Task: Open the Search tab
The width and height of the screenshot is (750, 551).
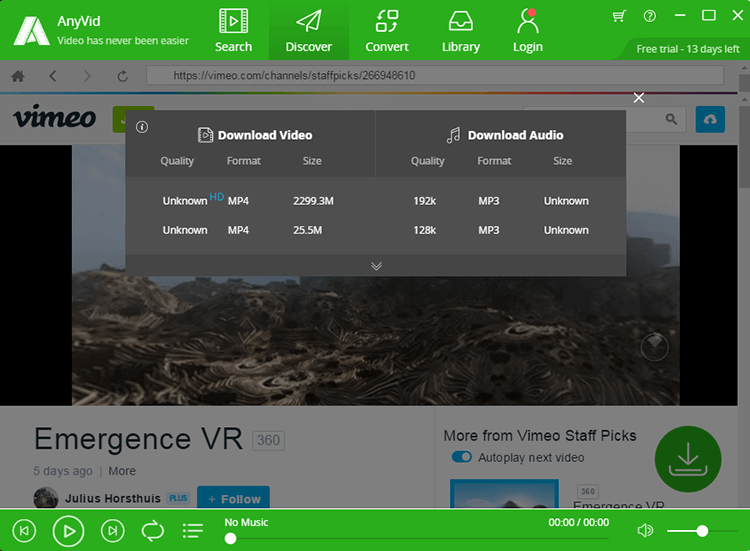Action: (x=233, y=31)
